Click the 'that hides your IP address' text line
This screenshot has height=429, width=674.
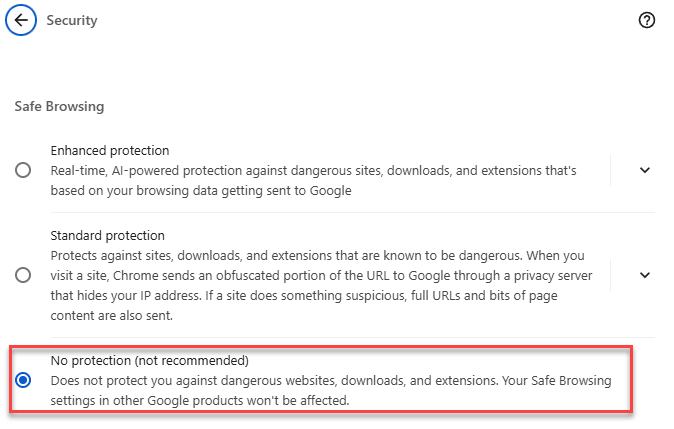(x=304, y=295)
